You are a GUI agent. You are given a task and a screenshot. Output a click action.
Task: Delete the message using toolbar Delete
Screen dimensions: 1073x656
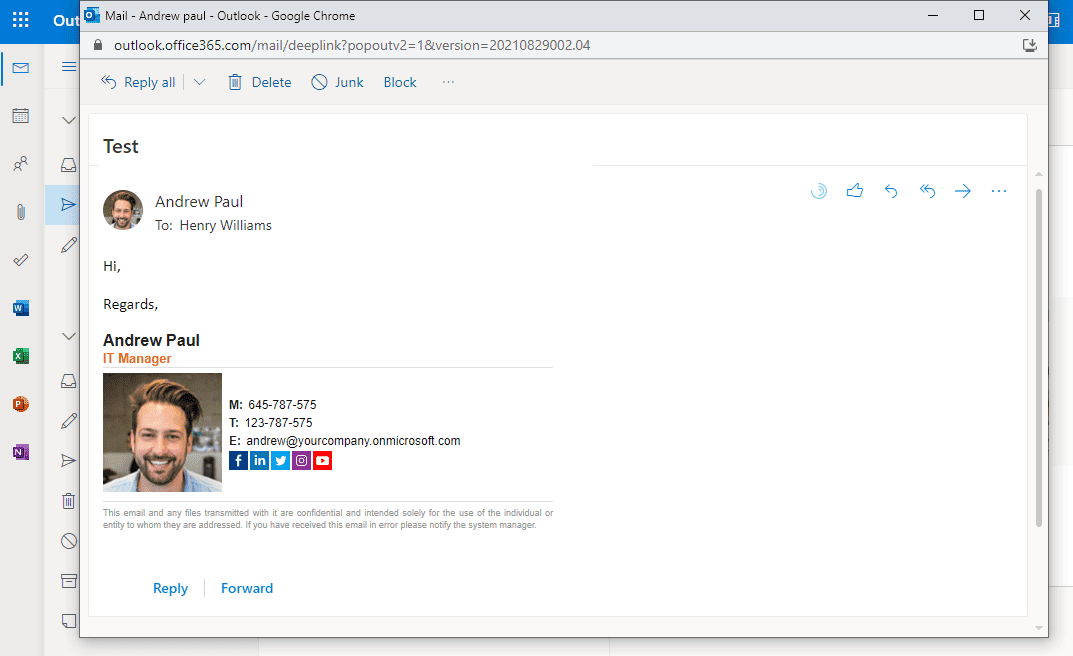click(x=259, y=82)
